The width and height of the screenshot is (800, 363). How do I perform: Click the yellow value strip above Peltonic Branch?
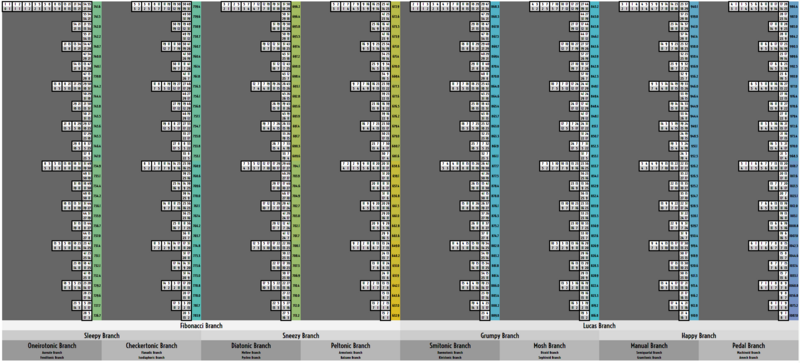(x=395, y=161)
